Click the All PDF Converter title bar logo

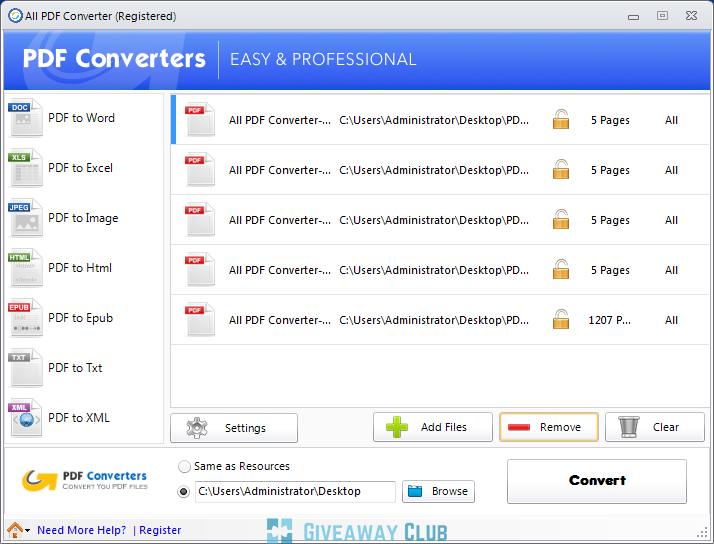click(x=15, y=16)
